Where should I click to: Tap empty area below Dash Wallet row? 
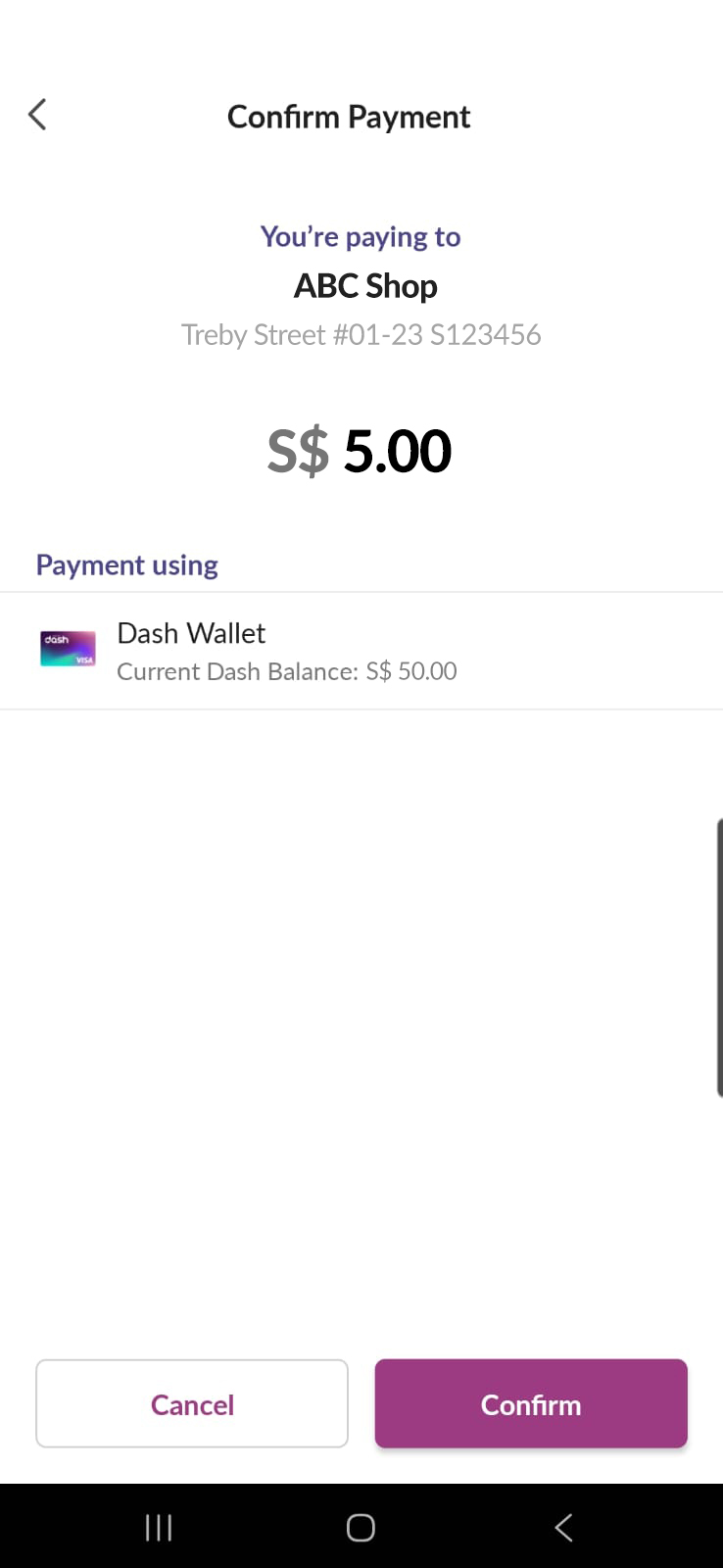(361, 1029)
